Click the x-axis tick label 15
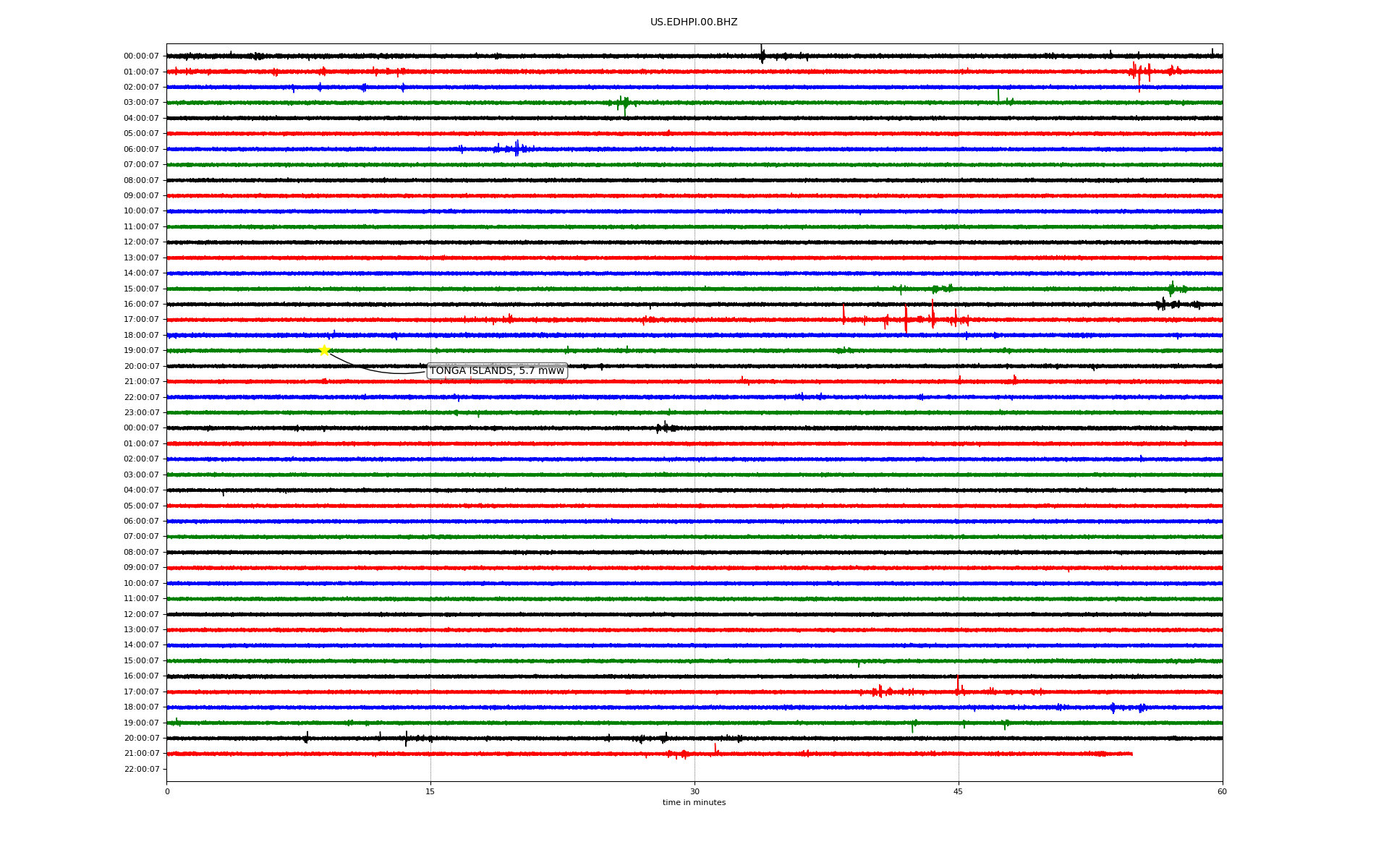The image size is (1389, 868). (x=430, y=791)
